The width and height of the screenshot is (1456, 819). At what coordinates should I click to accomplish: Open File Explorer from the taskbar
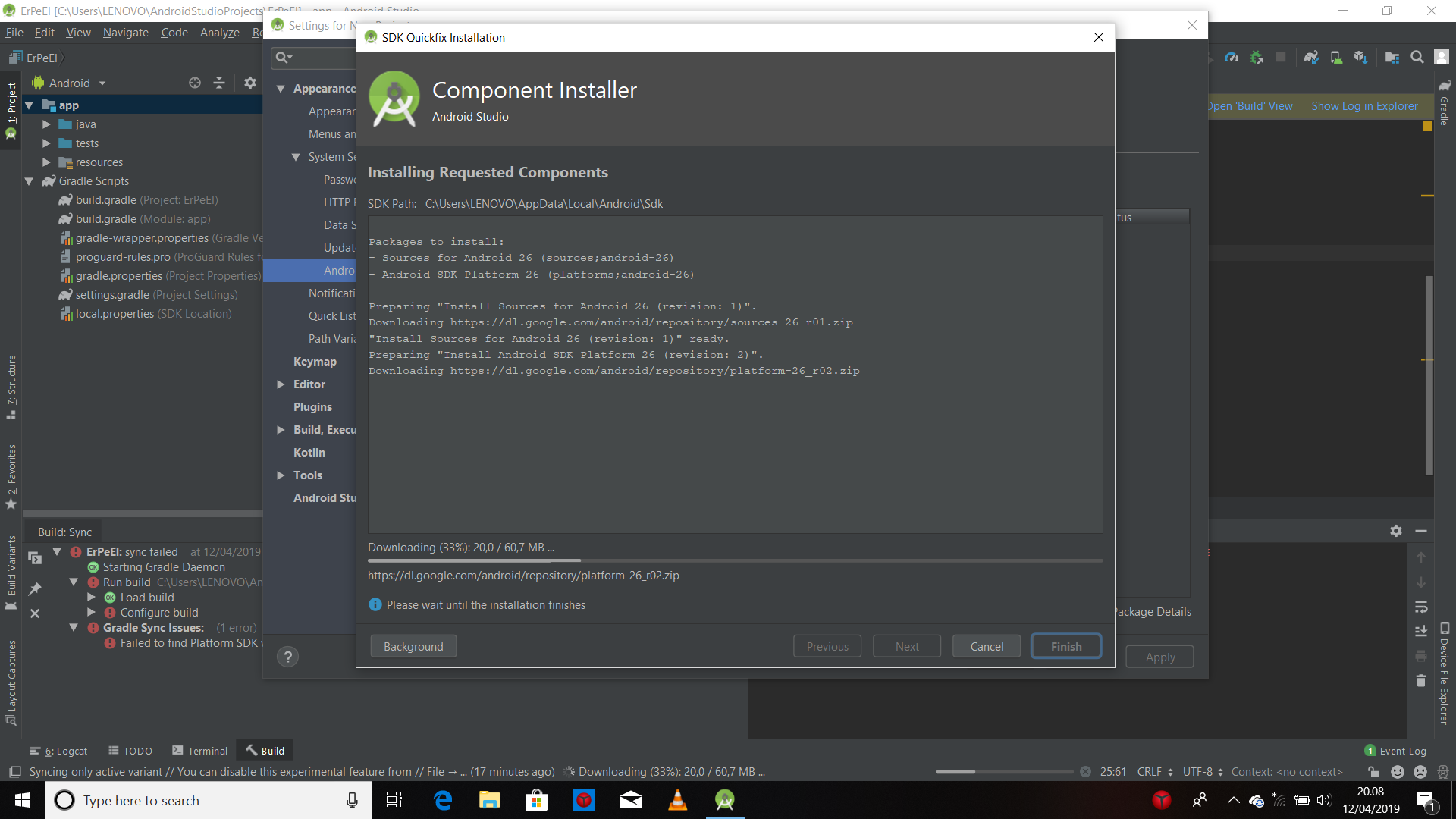[x=489, y=800]
